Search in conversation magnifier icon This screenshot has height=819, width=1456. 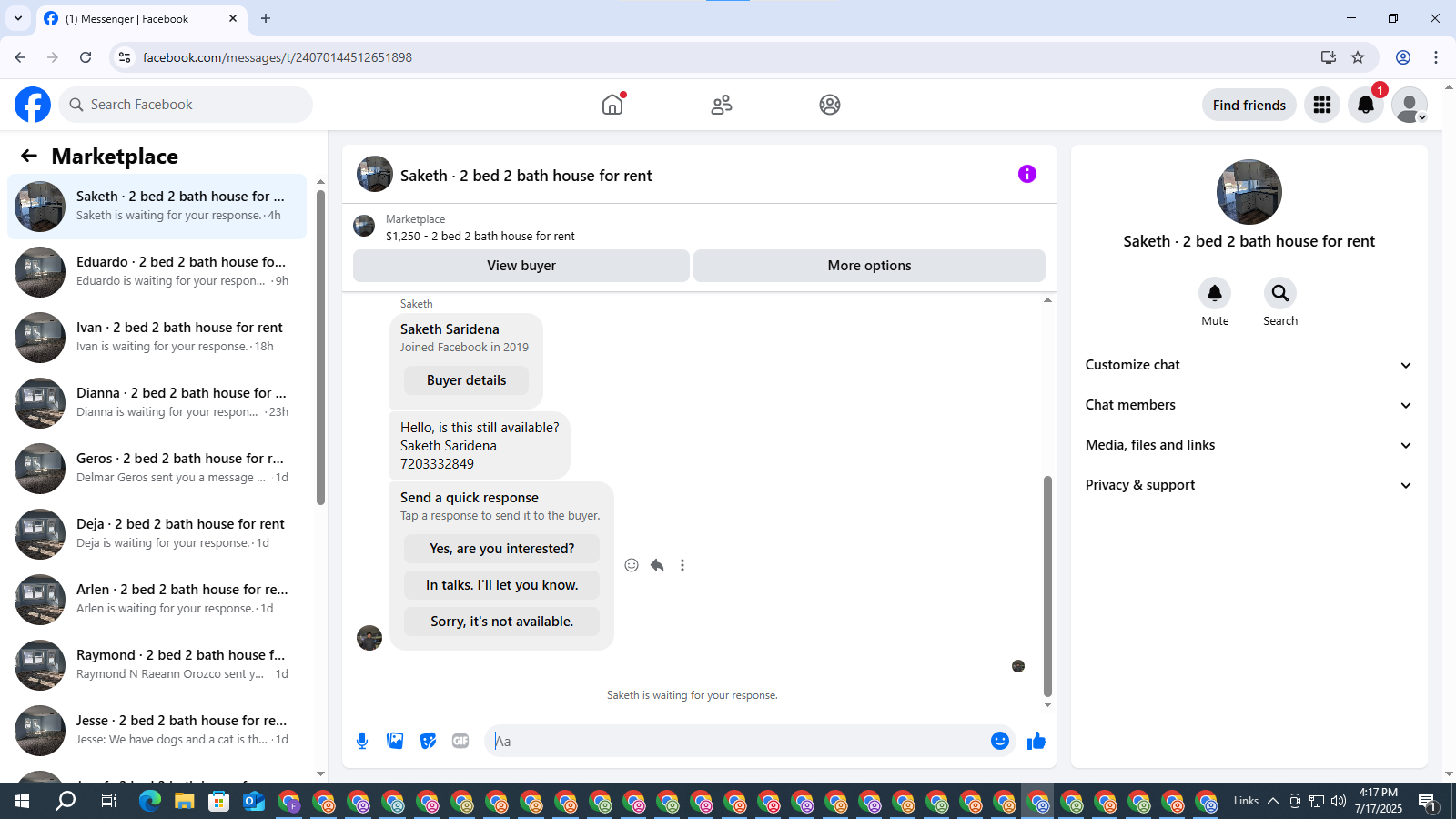(1280, 293)
